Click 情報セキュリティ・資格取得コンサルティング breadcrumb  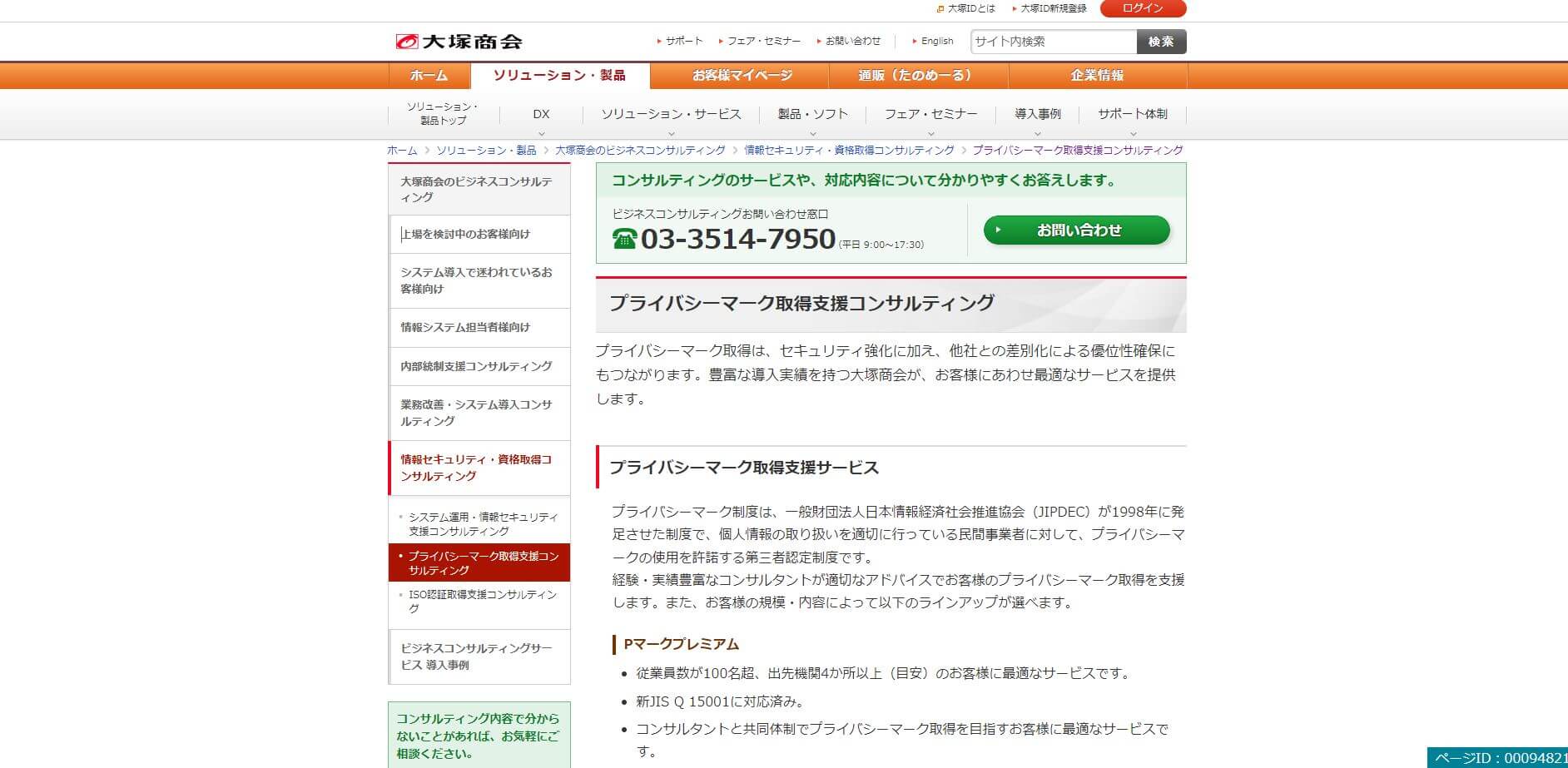tap(849, 151)
